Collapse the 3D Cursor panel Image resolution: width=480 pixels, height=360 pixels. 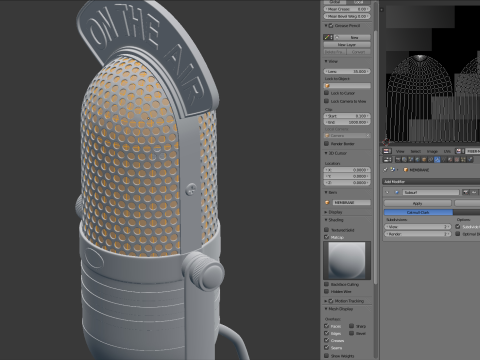326,153
